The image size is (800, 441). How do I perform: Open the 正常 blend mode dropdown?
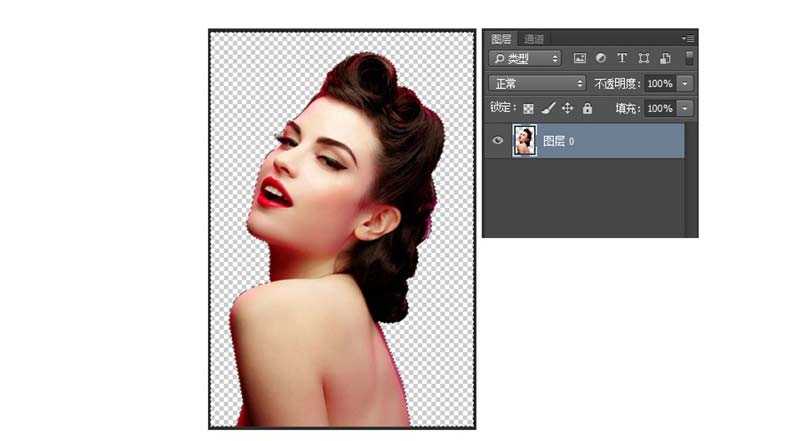coord(537,83)
